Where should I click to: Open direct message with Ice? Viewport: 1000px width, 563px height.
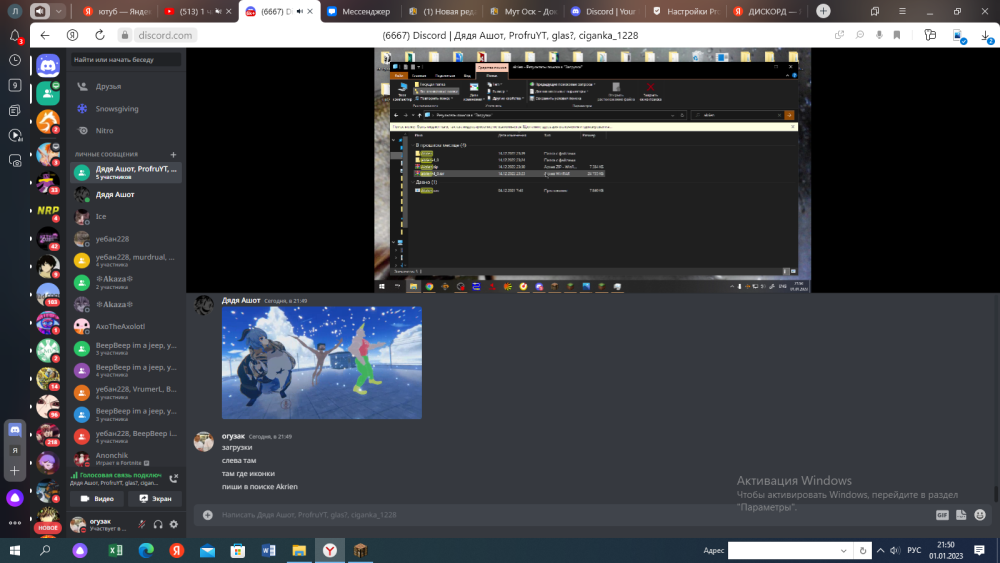[x=126, y=216]
